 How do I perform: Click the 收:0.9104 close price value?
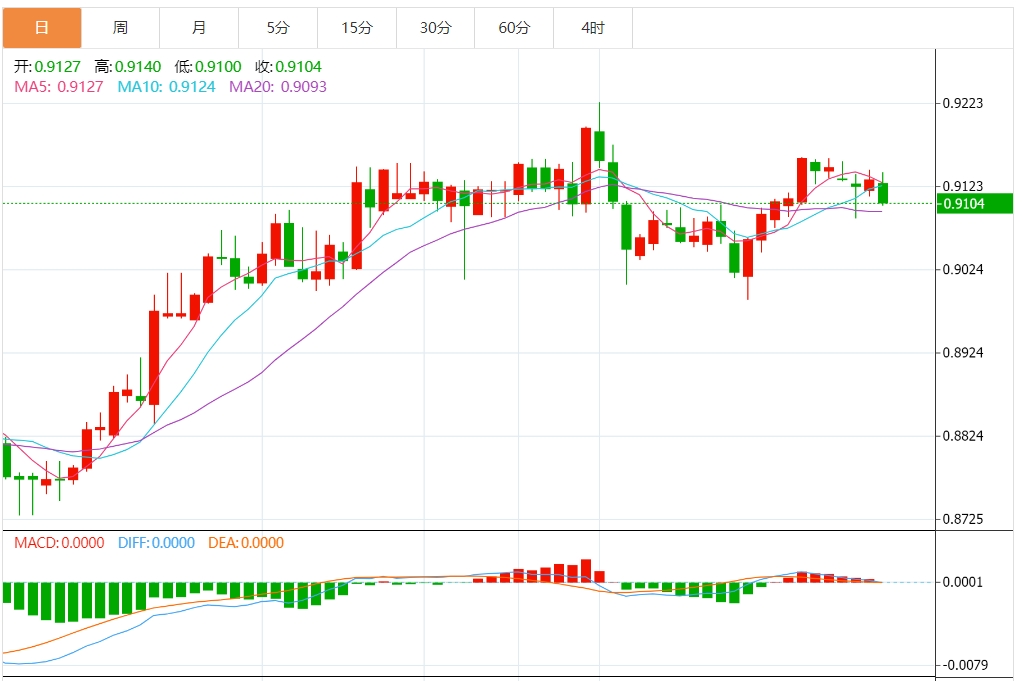click(288, 67)
